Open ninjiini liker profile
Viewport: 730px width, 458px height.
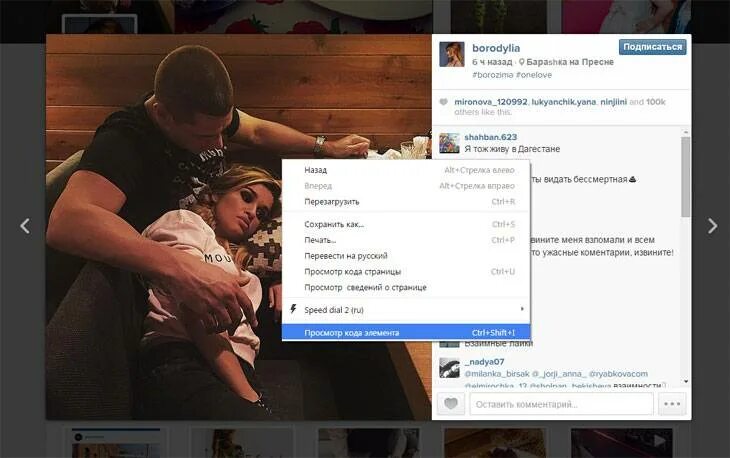click(x=613, y=102)
